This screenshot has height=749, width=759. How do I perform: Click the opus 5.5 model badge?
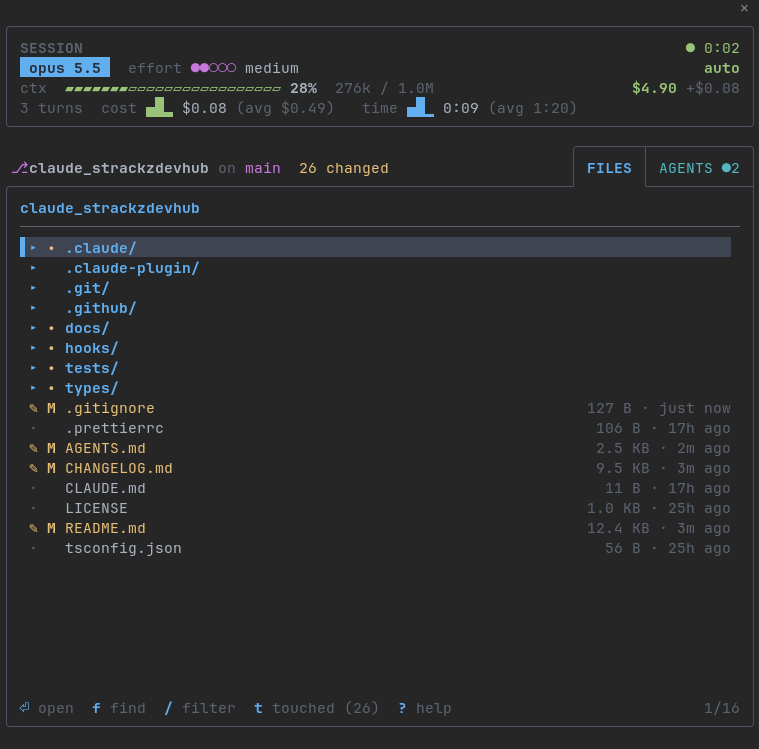65,67
